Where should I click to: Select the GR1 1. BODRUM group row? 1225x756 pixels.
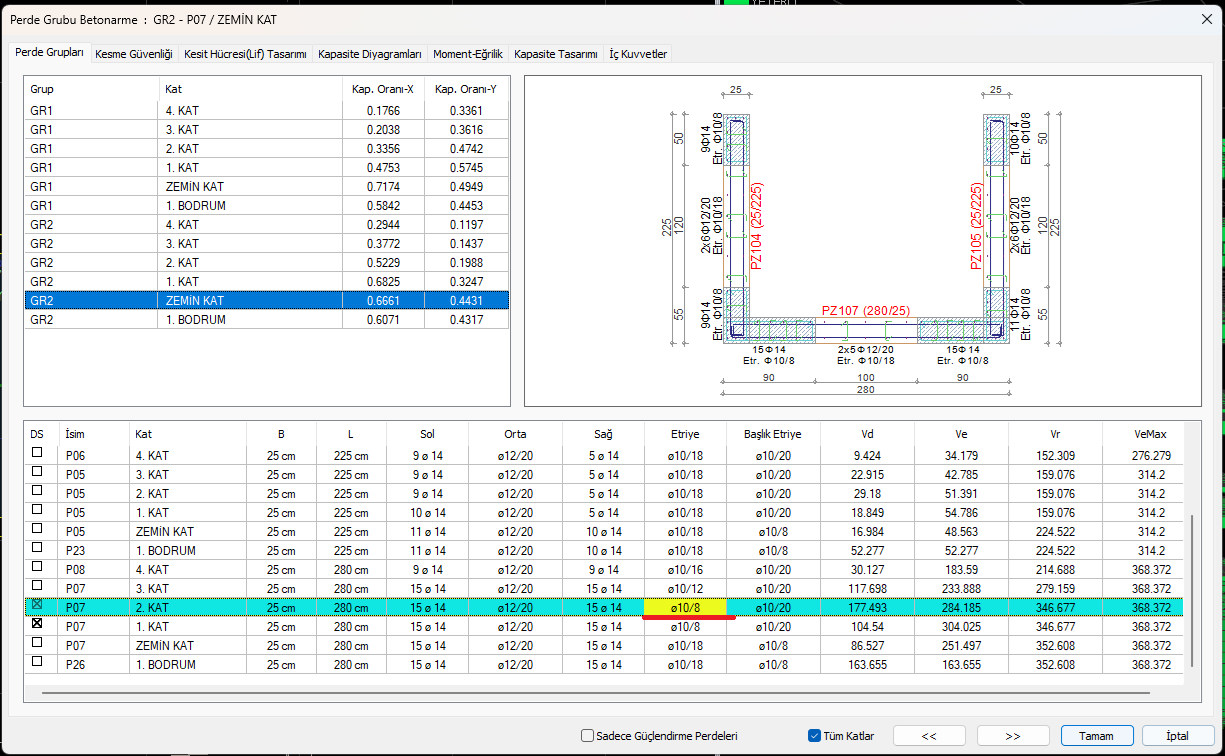(x=267, y=206)
